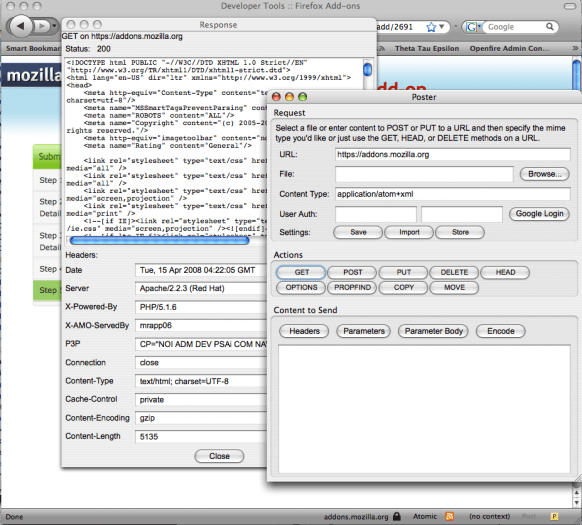Image resolution: width=582 pixels, height=525 pixels.
Task: Click the browser Back arrow button
Action: tap(21, 26)
